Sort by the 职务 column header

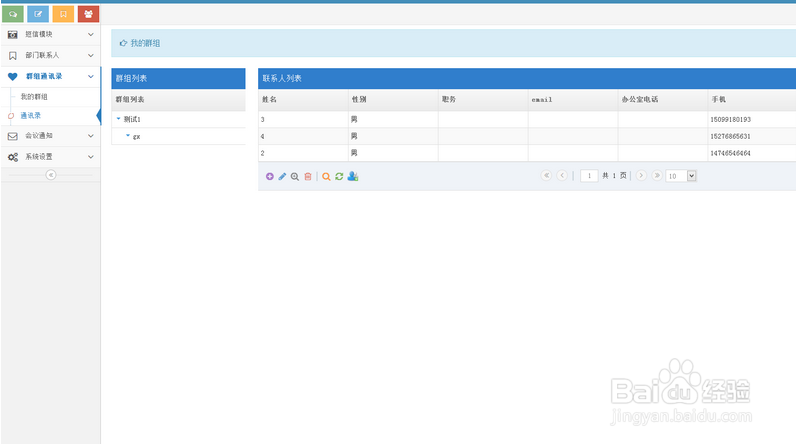click(x=483, y=99)
